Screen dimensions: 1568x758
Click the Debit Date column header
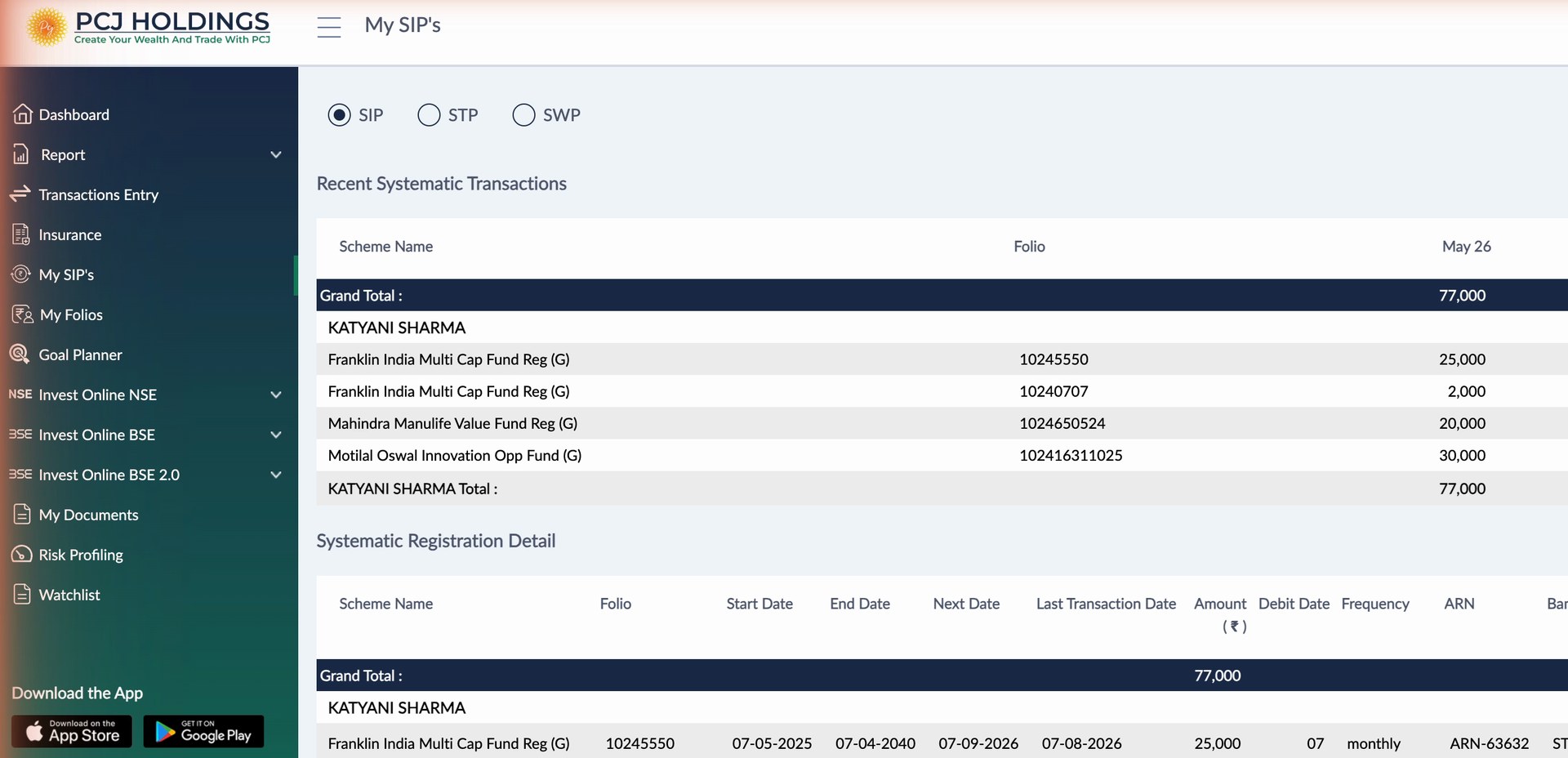pyautogui.click(x=1294, y=604)
